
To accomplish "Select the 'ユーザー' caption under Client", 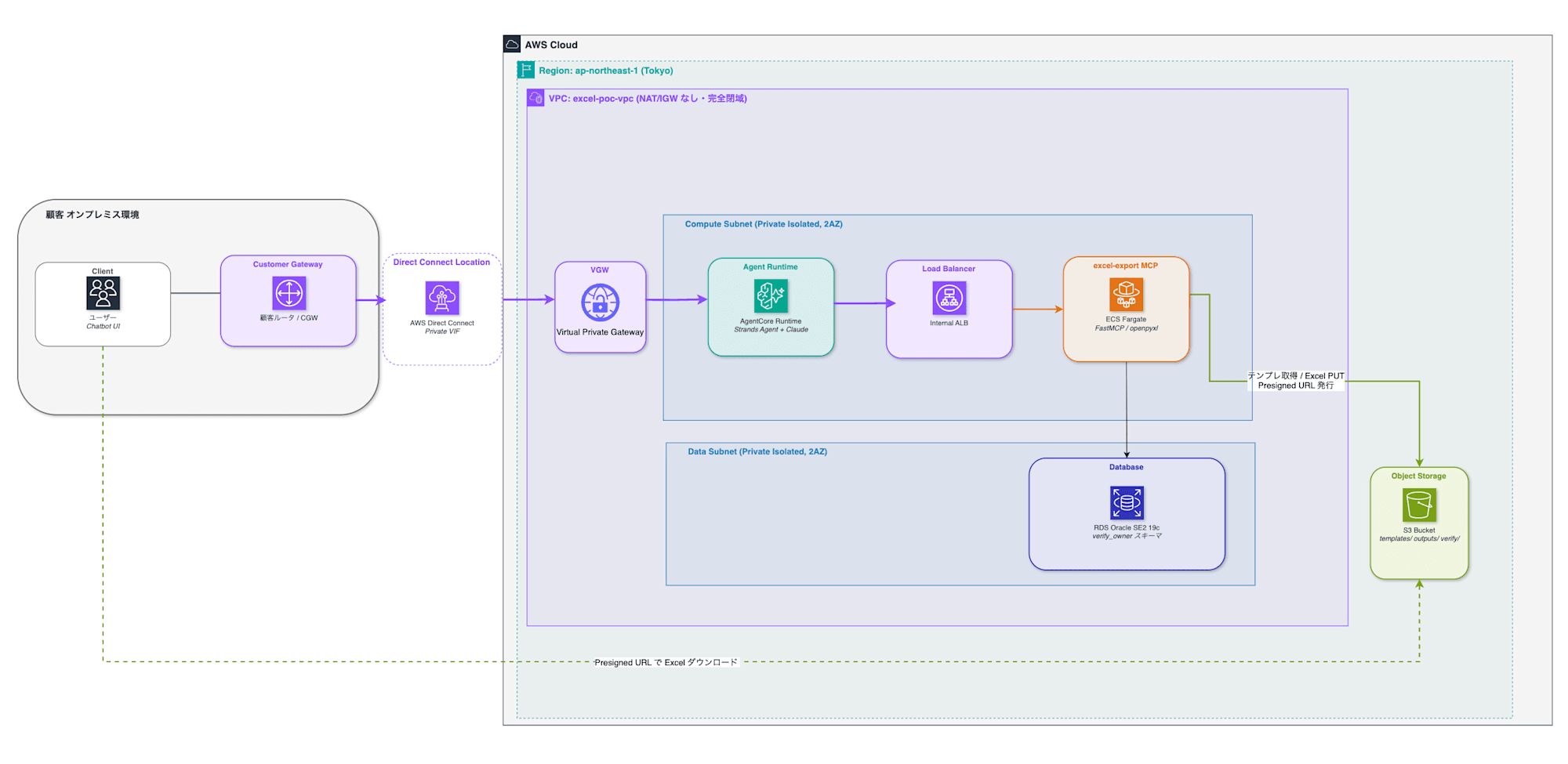I will [x=103, y=318].
